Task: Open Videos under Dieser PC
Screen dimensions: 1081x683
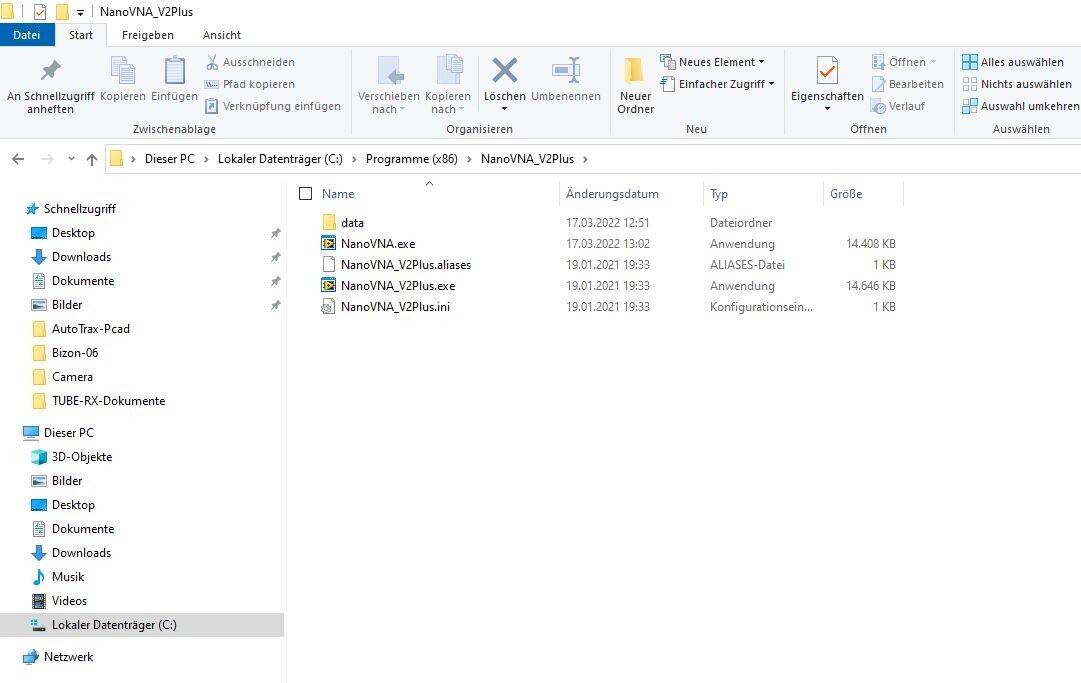Action: click(x=69, y=601)
